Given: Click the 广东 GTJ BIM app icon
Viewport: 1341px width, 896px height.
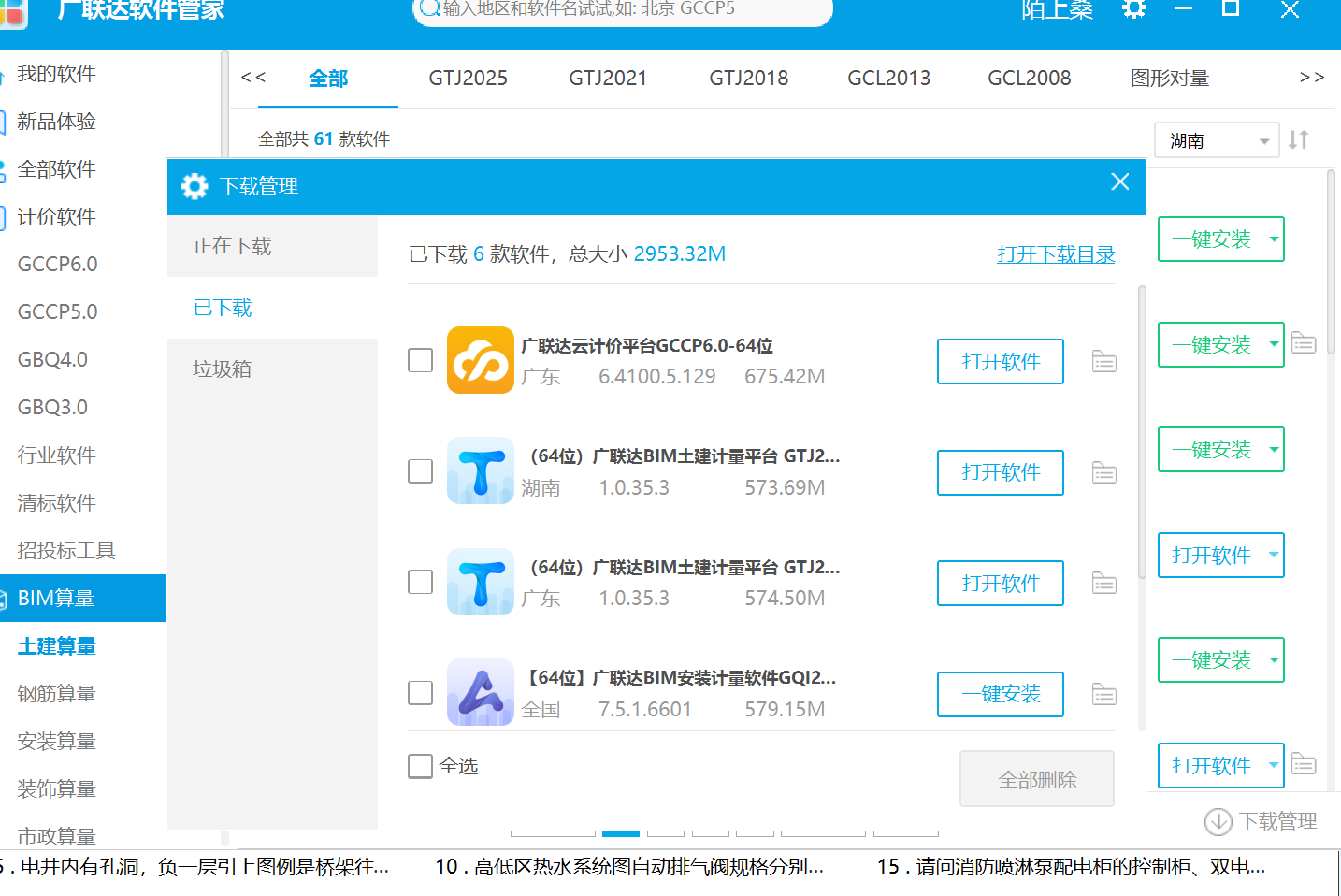Looking at the screenshot, I should coord(481,582).
